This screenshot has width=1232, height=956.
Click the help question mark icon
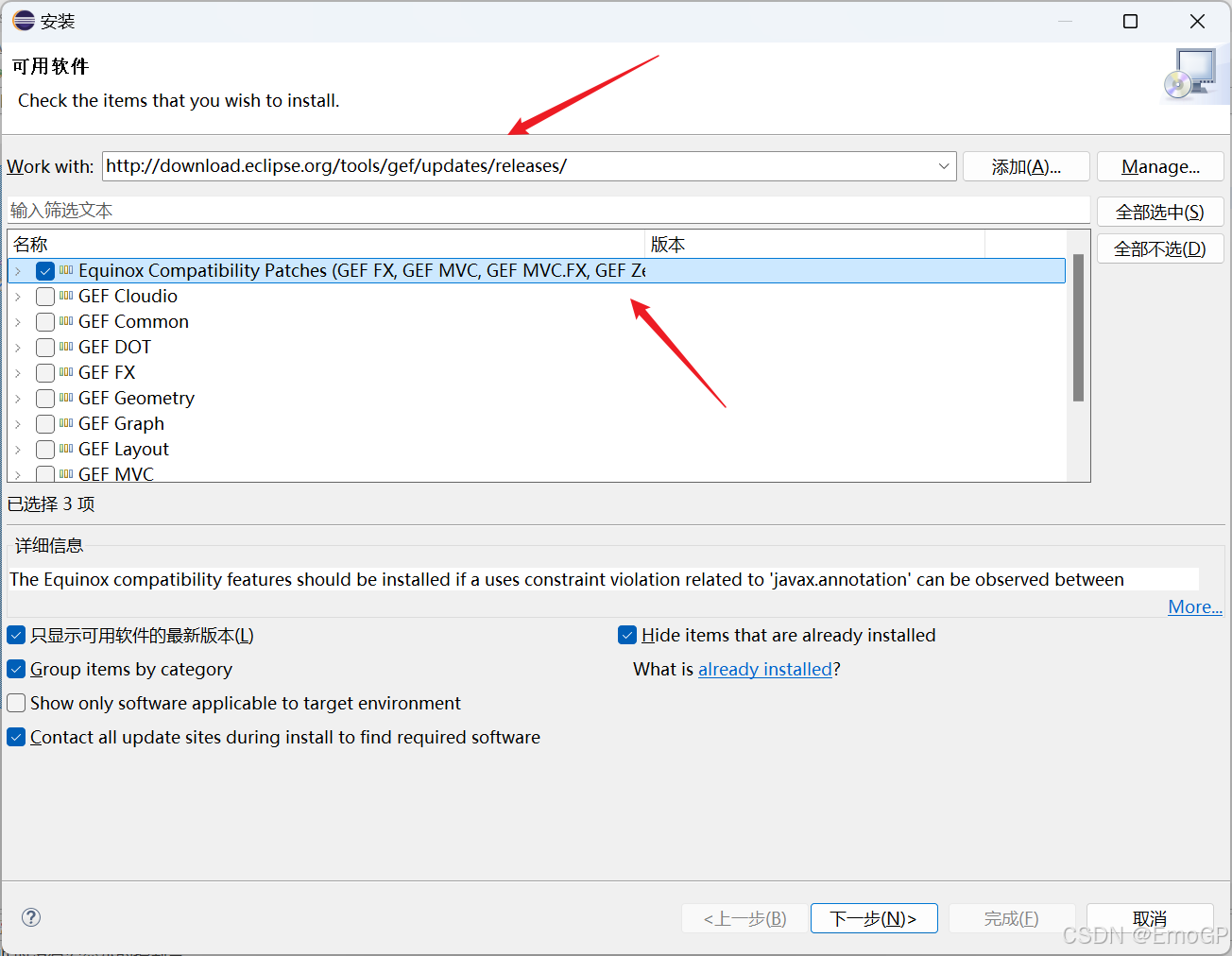pyautogui.click(x=31, y=917)
